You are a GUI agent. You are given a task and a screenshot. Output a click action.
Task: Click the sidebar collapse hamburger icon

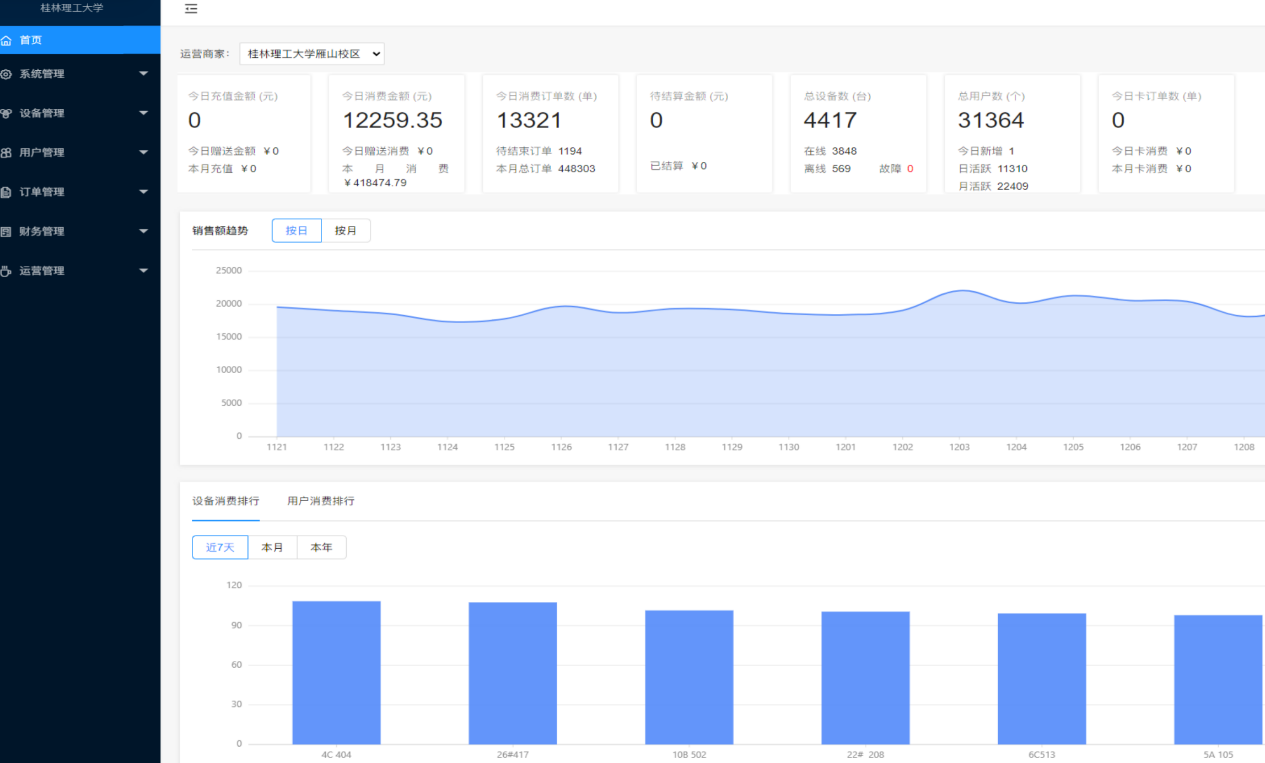(191, 9)
